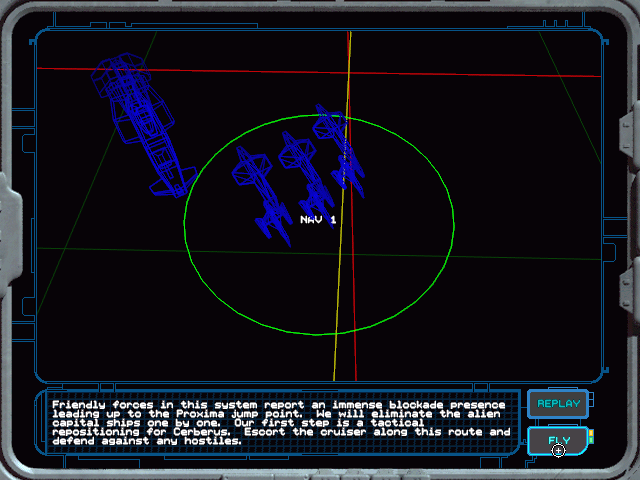Click the rightmost fighter wireframe on the yellow line
The image size is (640, 480).
pos(339,151)
